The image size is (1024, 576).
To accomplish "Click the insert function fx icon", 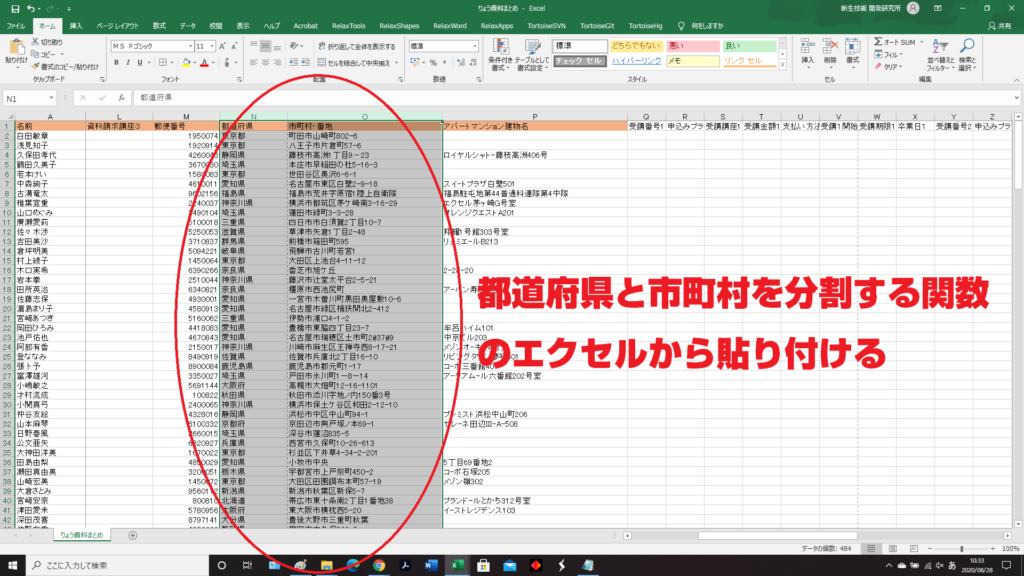I will coord(121,98).
